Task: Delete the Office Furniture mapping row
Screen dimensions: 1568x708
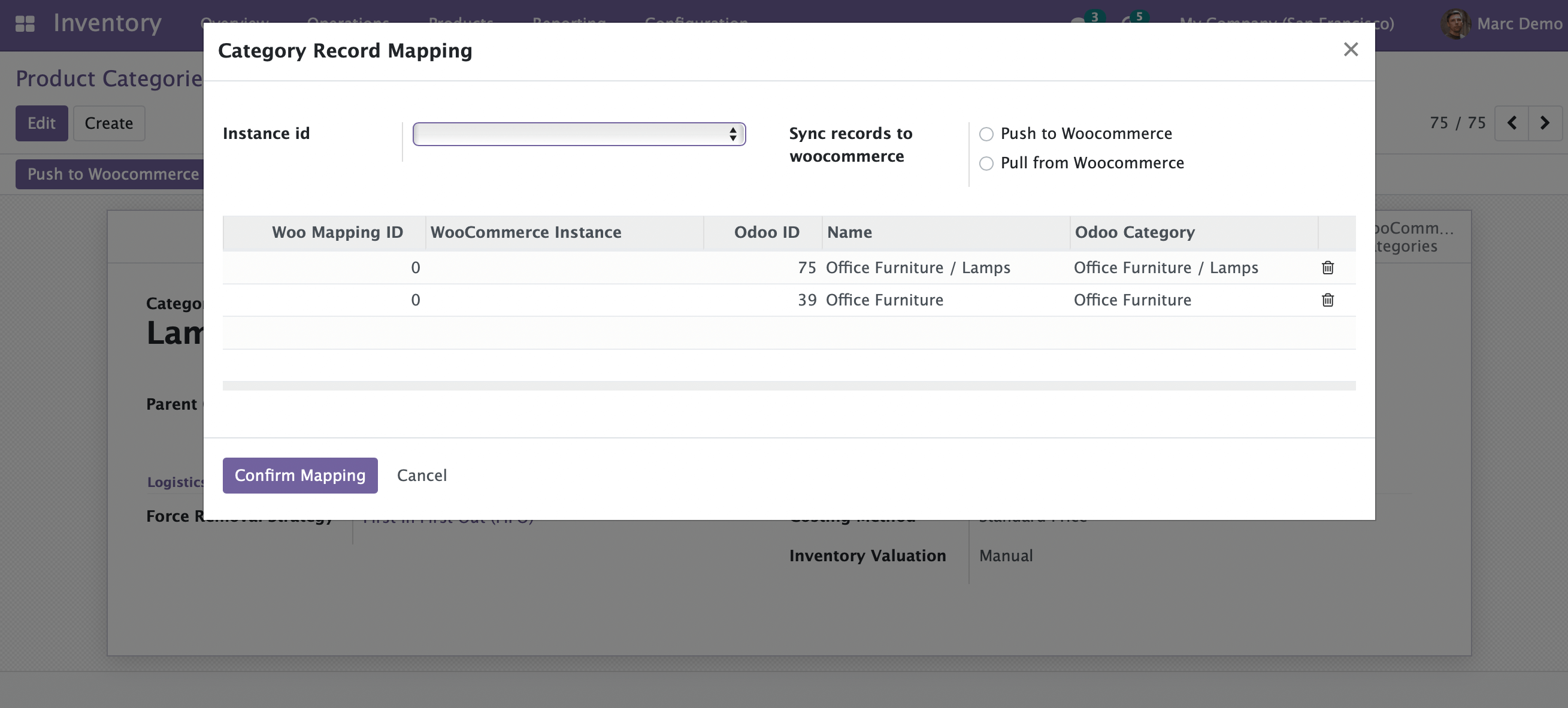Action: 1328,300
